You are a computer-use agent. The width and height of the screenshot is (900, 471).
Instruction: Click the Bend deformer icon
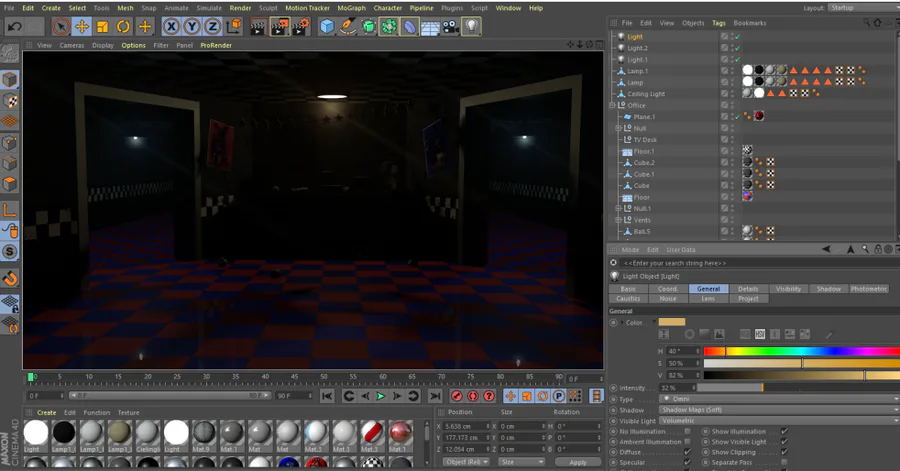point(409,26)
